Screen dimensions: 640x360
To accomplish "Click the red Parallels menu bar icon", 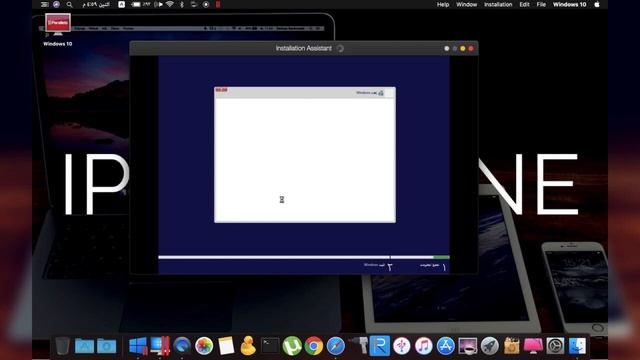I will (218, 4).
